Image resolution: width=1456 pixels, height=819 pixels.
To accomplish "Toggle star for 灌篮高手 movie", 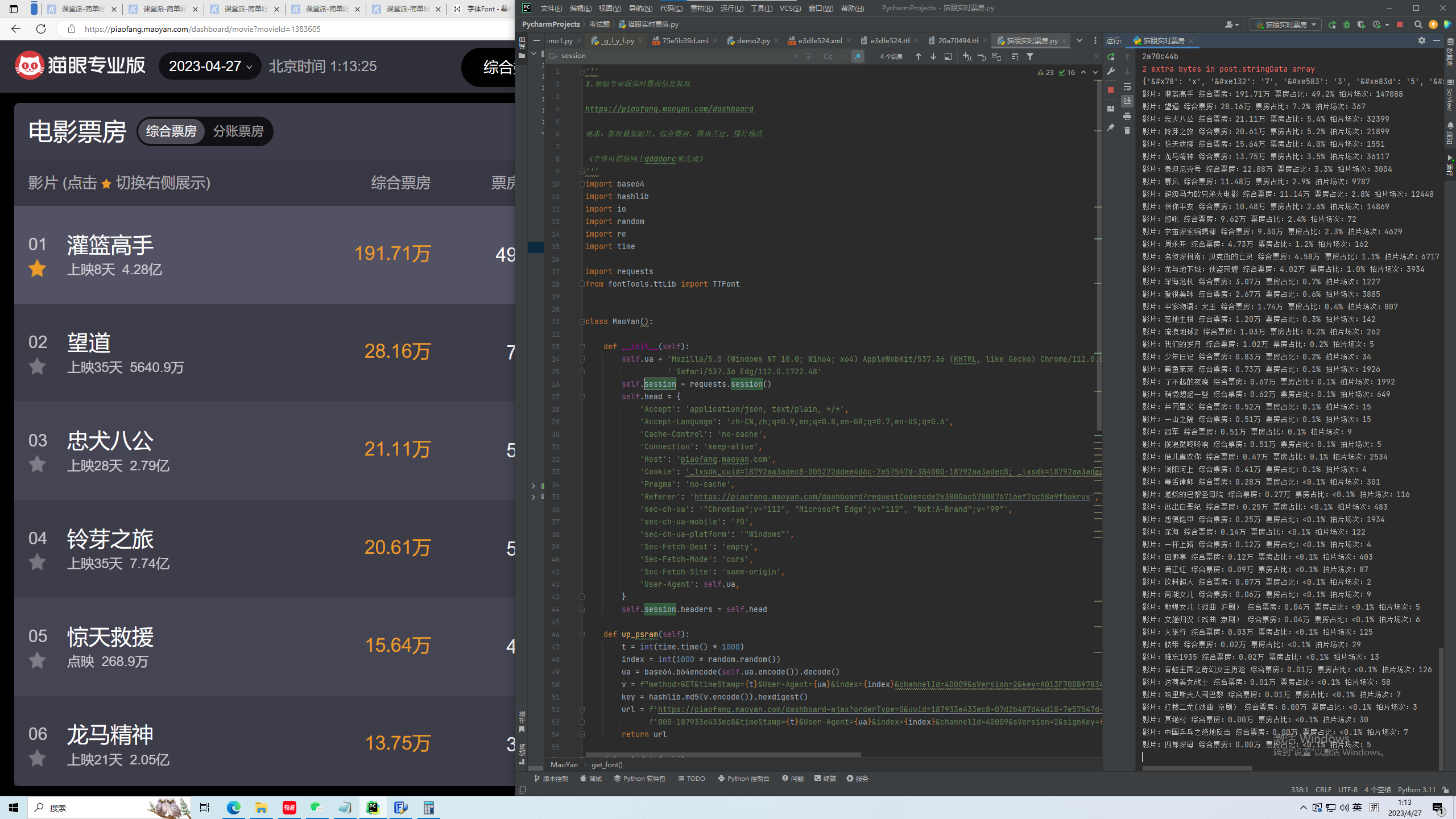I will [x=38, y=268].
